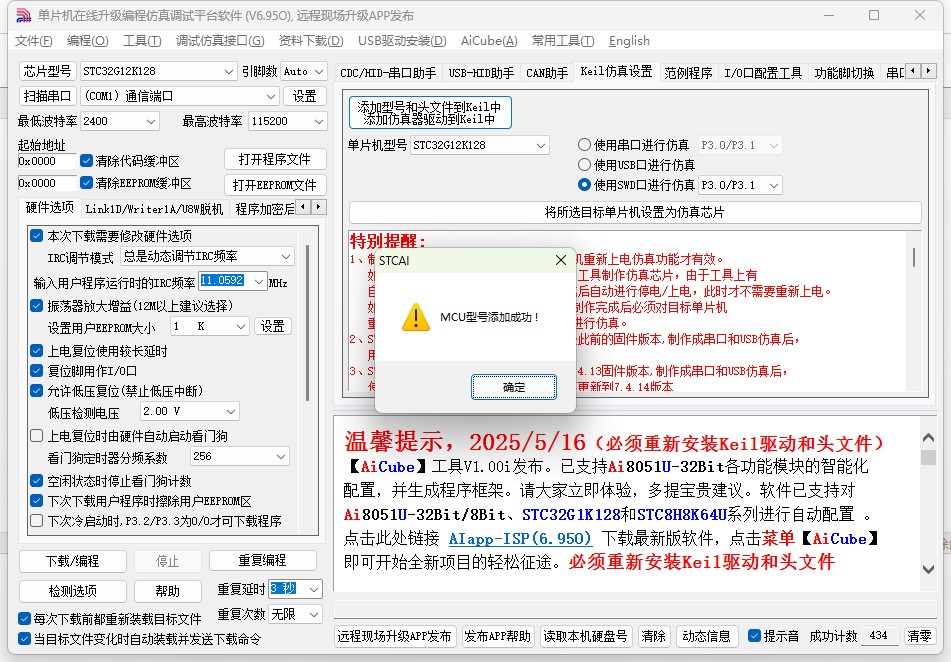Image resolution: width=951 pixels, height=662 pixels.
Task: Enable 上电复位时由硬件自动启动看门狗
Action: [x=37, y=436]
